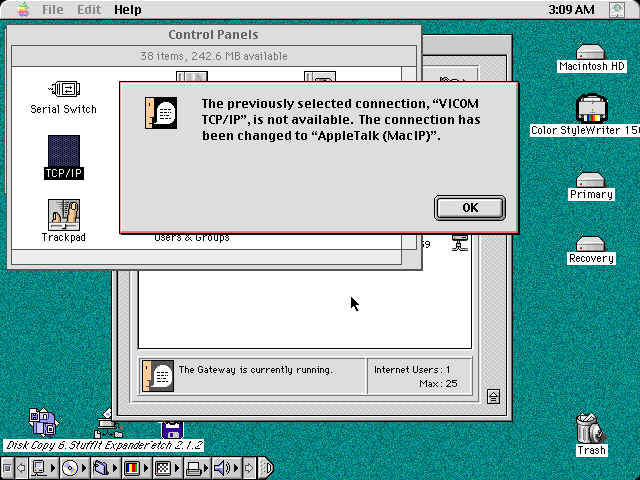
Task: Open the application switcher menu icon
Action: [x=617, y=9]
